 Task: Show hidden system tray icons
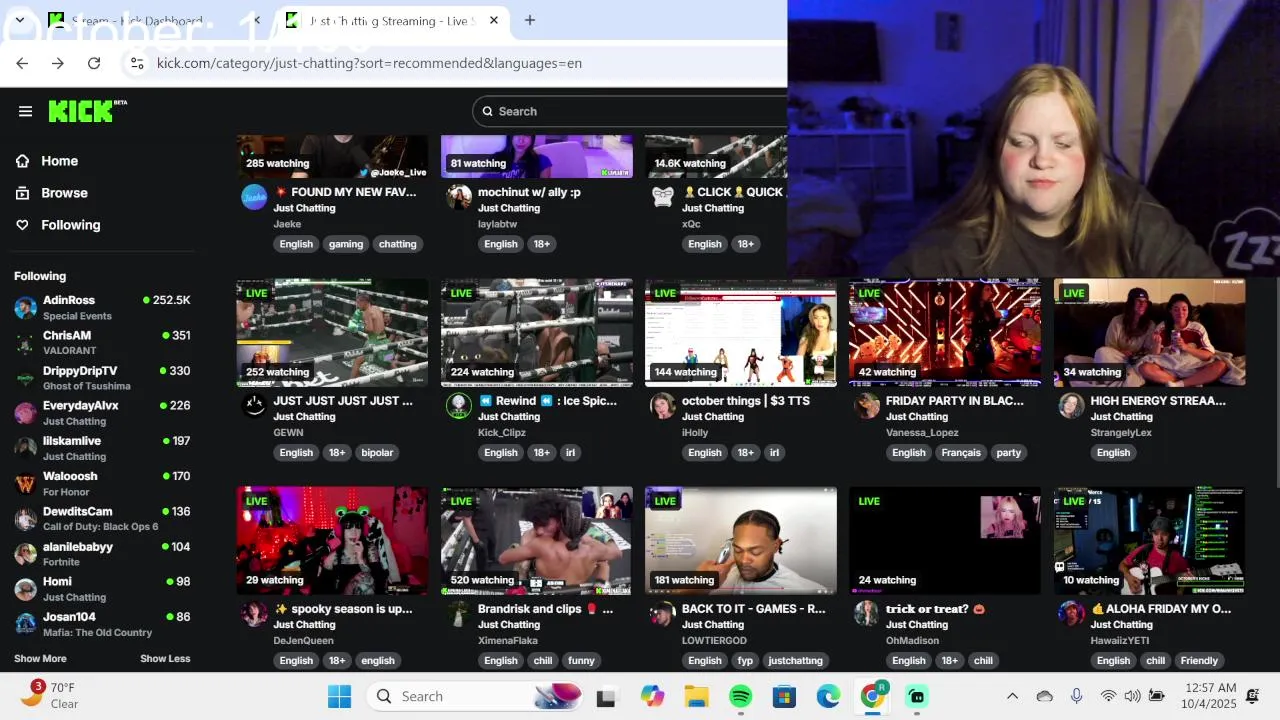point(1012,696)
